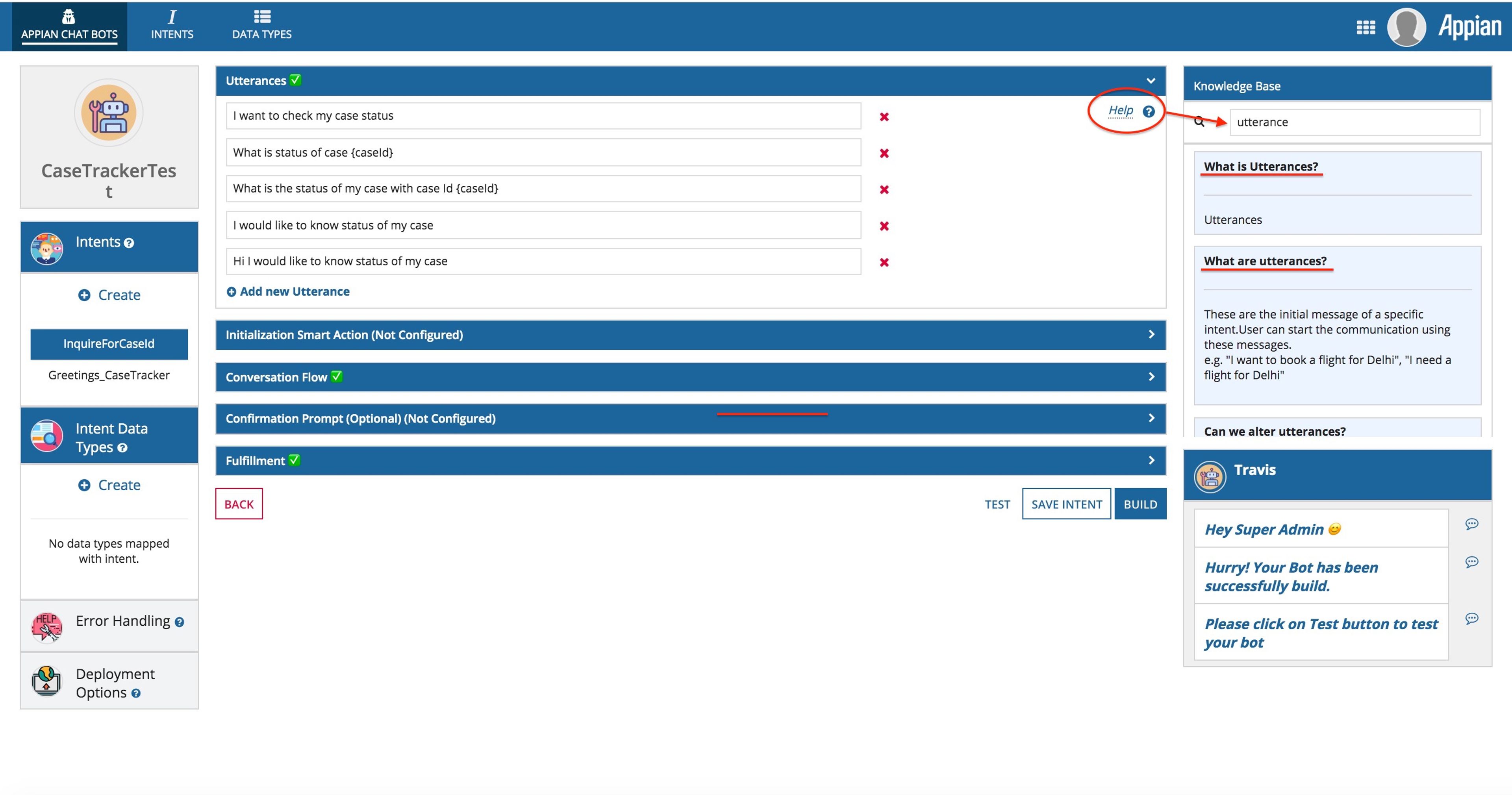Open the Data Types tab
1512x795 pixels.
(262, 26)
